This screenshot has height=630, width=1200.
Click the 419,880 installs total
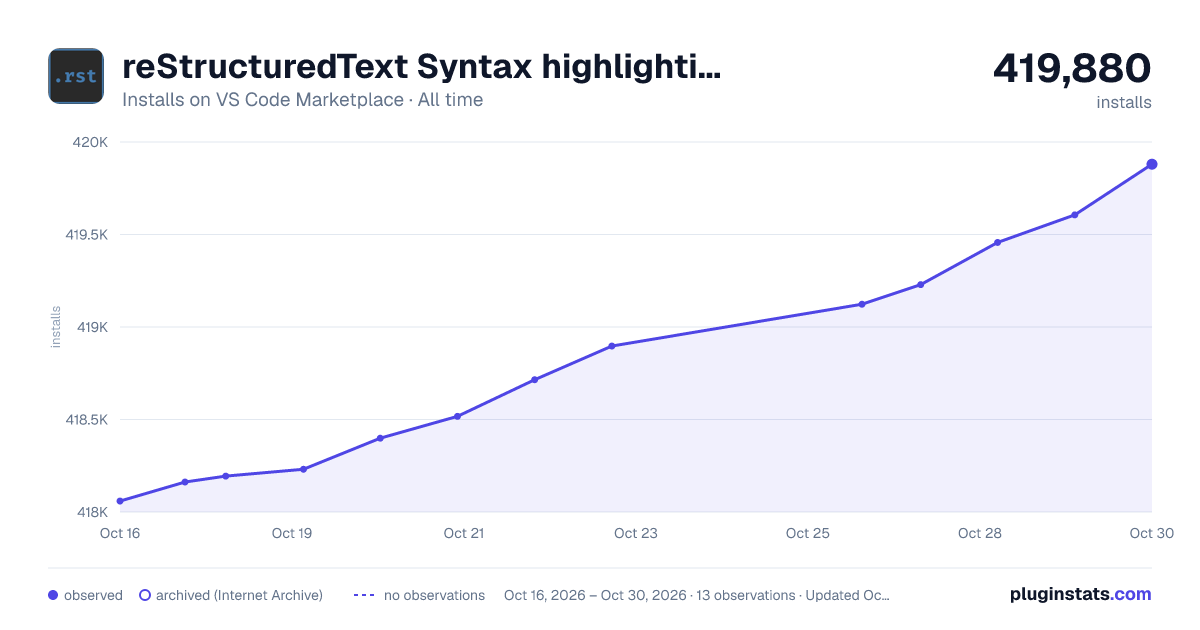(x=1072, y=68)
